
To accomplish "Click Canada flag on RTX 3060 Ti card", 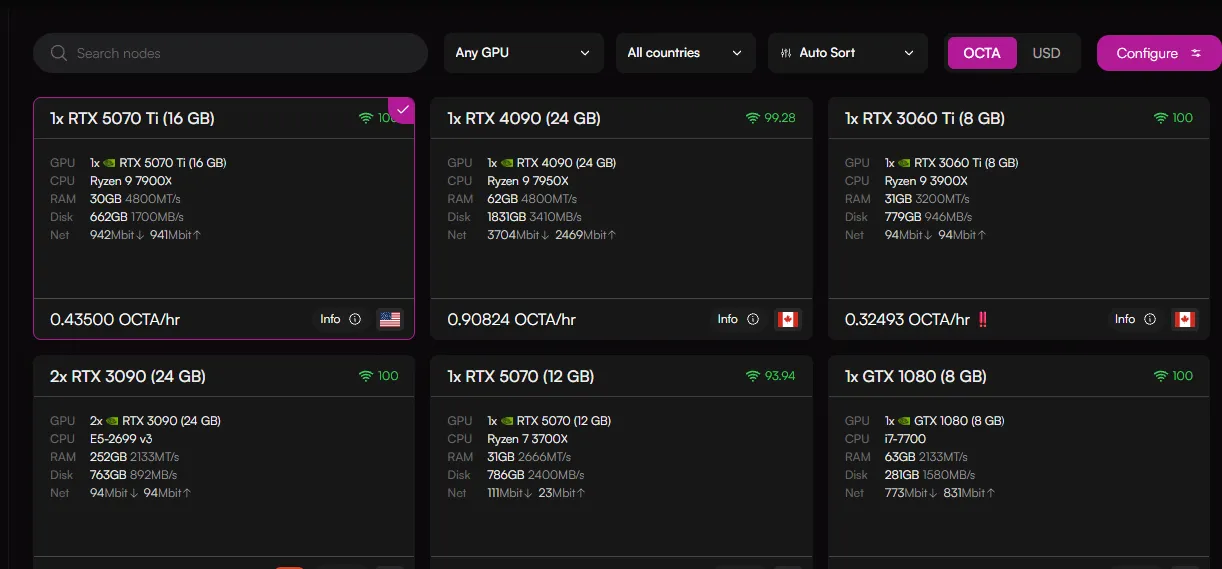I will pyautogui.click(x=1185, y=319).
